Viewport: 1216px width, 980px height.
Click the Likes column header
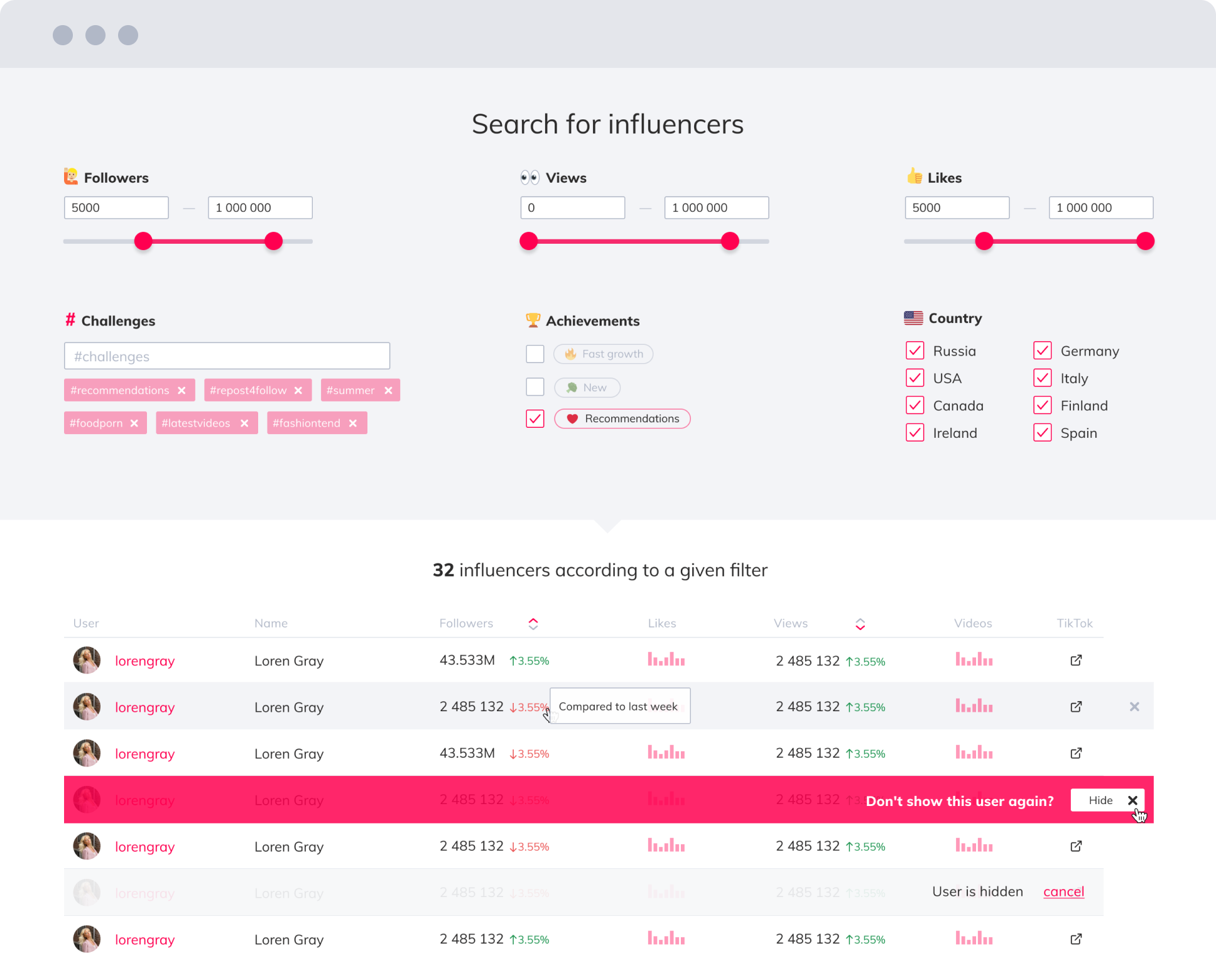[x=661, y=623]
